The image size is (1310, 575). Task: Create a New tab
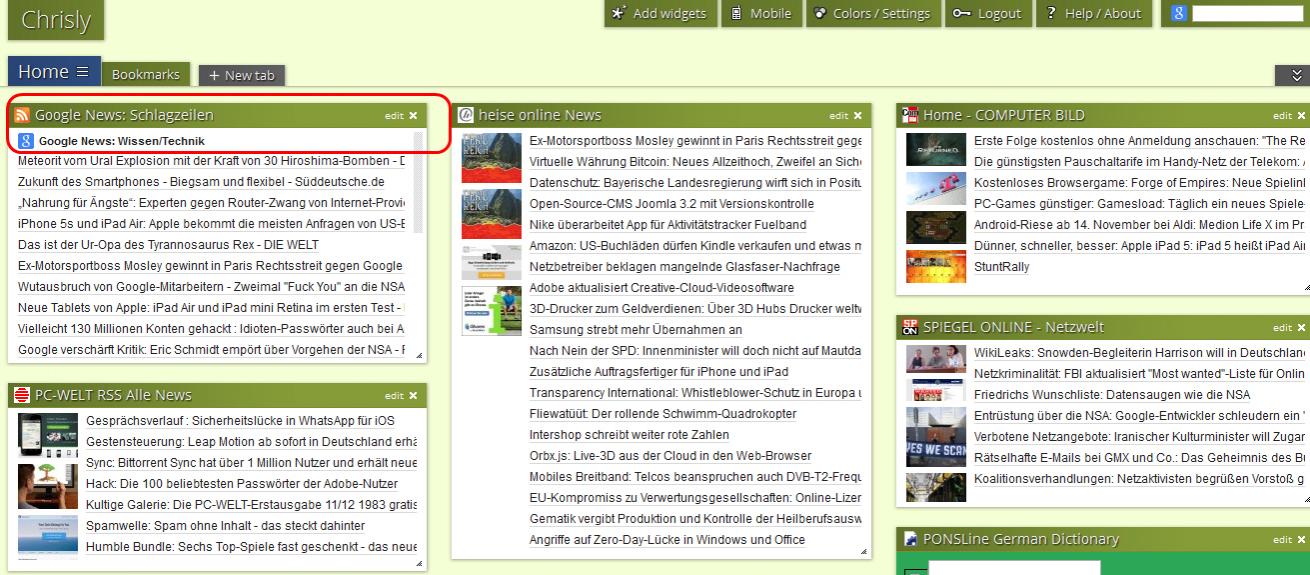242,75
